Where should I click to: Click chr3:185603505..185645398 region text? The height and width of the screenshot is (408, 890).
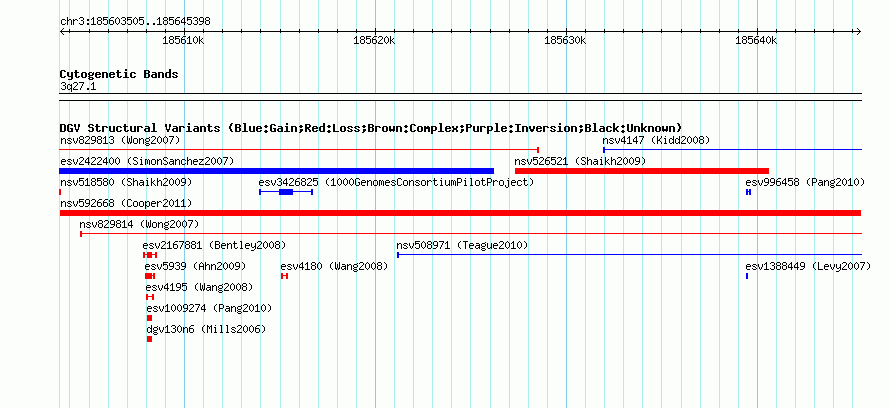135,22
